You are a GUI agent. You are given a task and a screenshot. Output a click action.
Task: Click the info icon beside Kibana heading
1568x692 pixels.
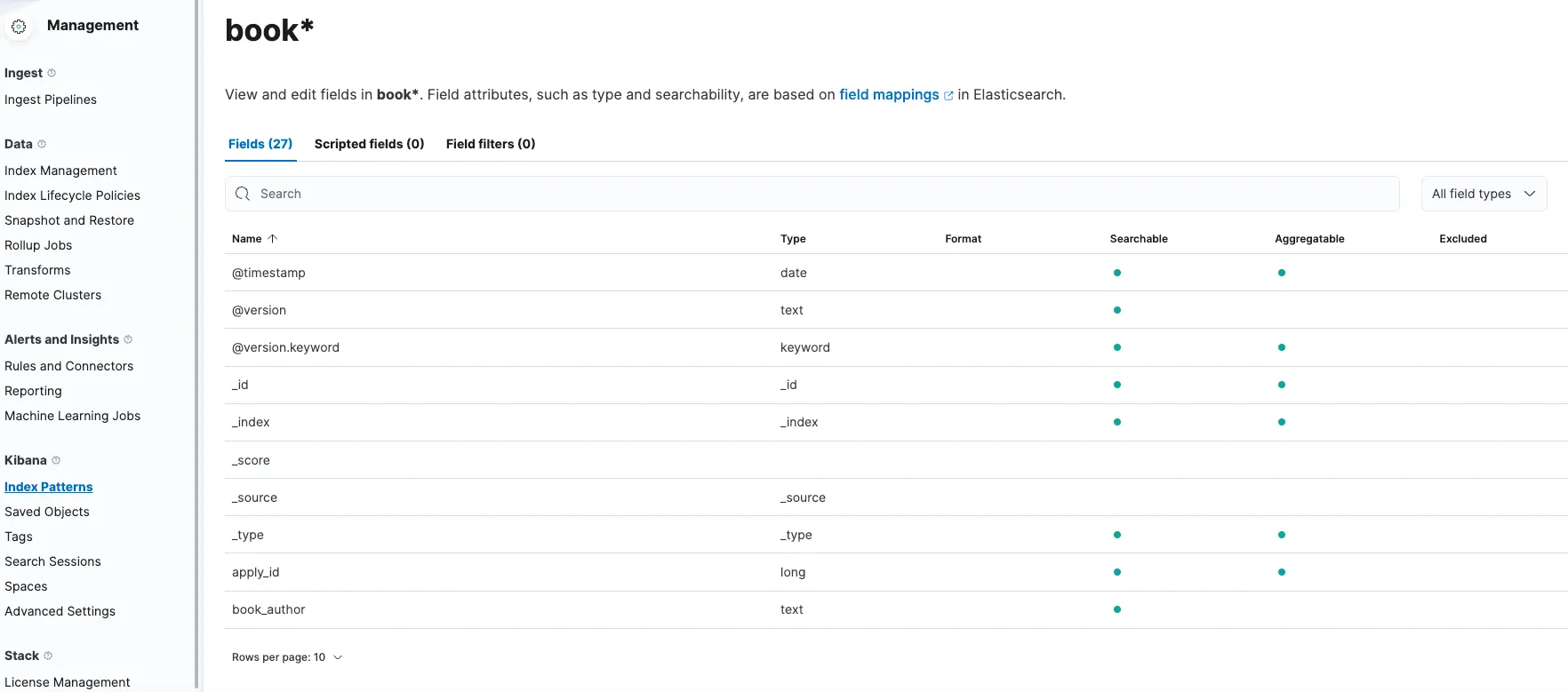pyautogui.click(x=56, y=460)
